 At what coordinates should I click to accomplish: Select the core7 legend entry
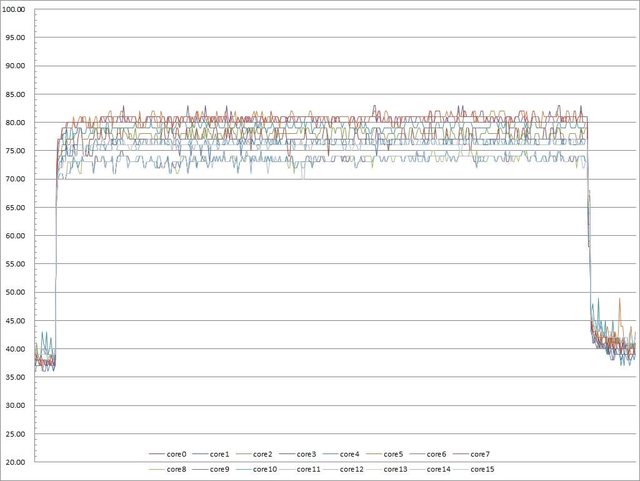[x=480, y=454]
